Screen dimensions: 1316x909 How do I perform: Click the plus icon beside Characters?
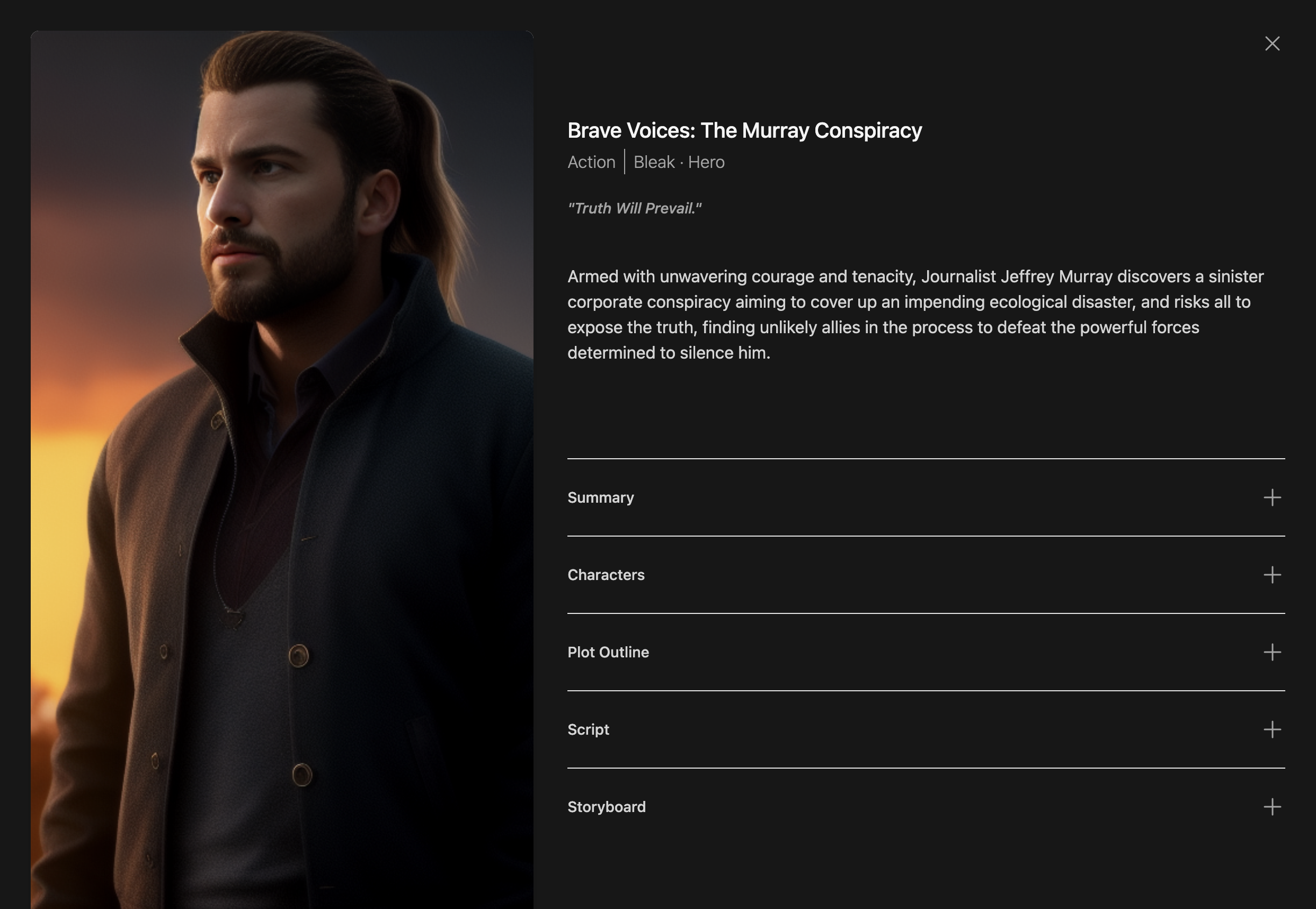(x=1272, y=575)
